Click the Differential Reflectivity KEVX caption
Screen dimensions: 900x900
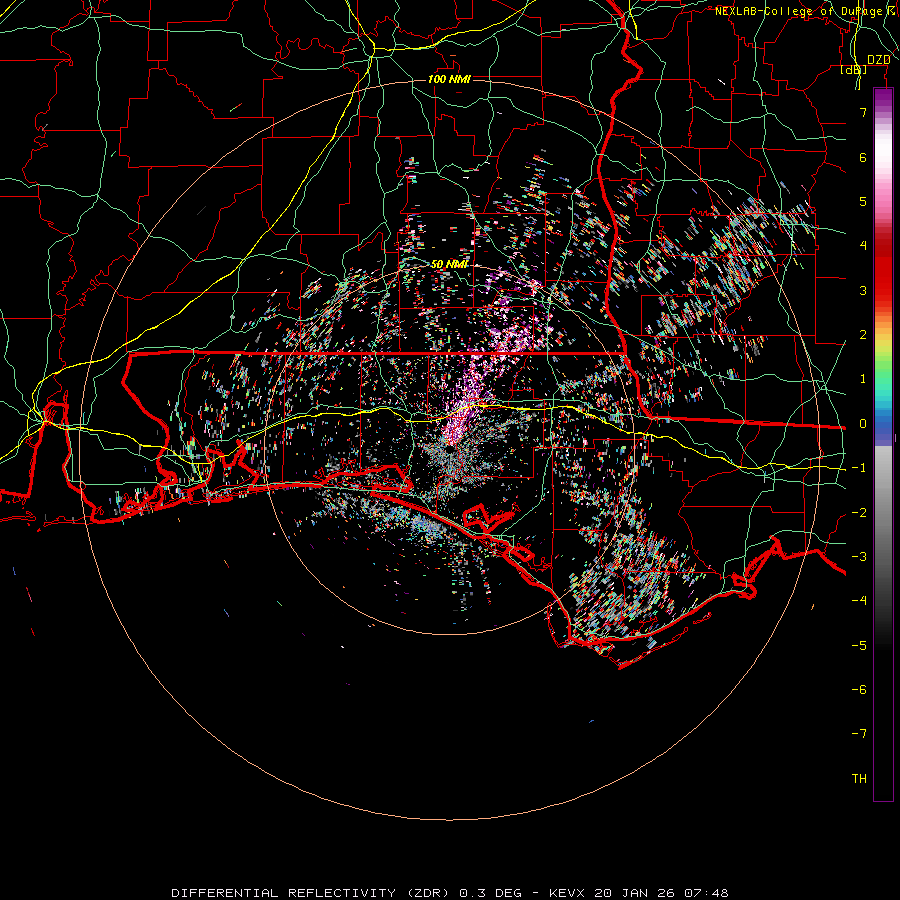(x=450, y=893)
